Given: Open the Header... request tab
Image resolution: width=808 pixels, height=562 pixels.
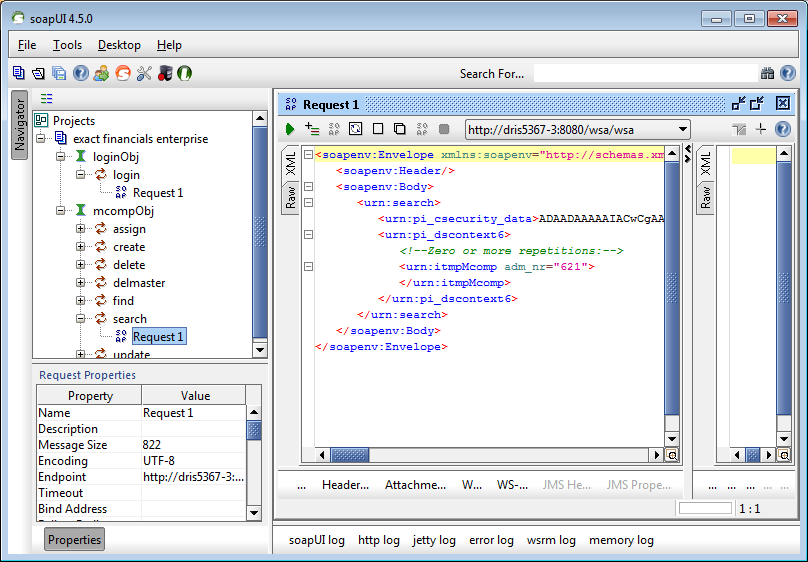Looking at the screenshot, I should coord(345,485).
